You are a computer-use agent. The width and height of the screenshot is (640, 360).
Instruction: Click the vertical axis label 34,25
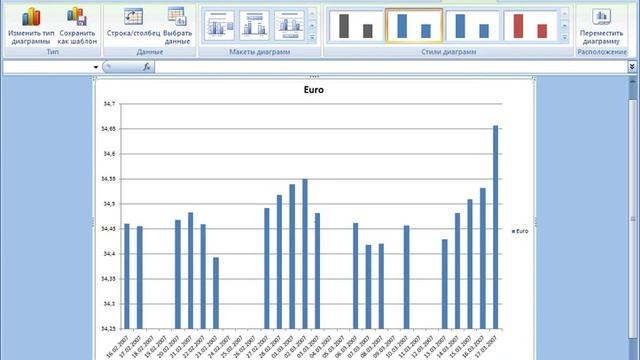[108, 329]
